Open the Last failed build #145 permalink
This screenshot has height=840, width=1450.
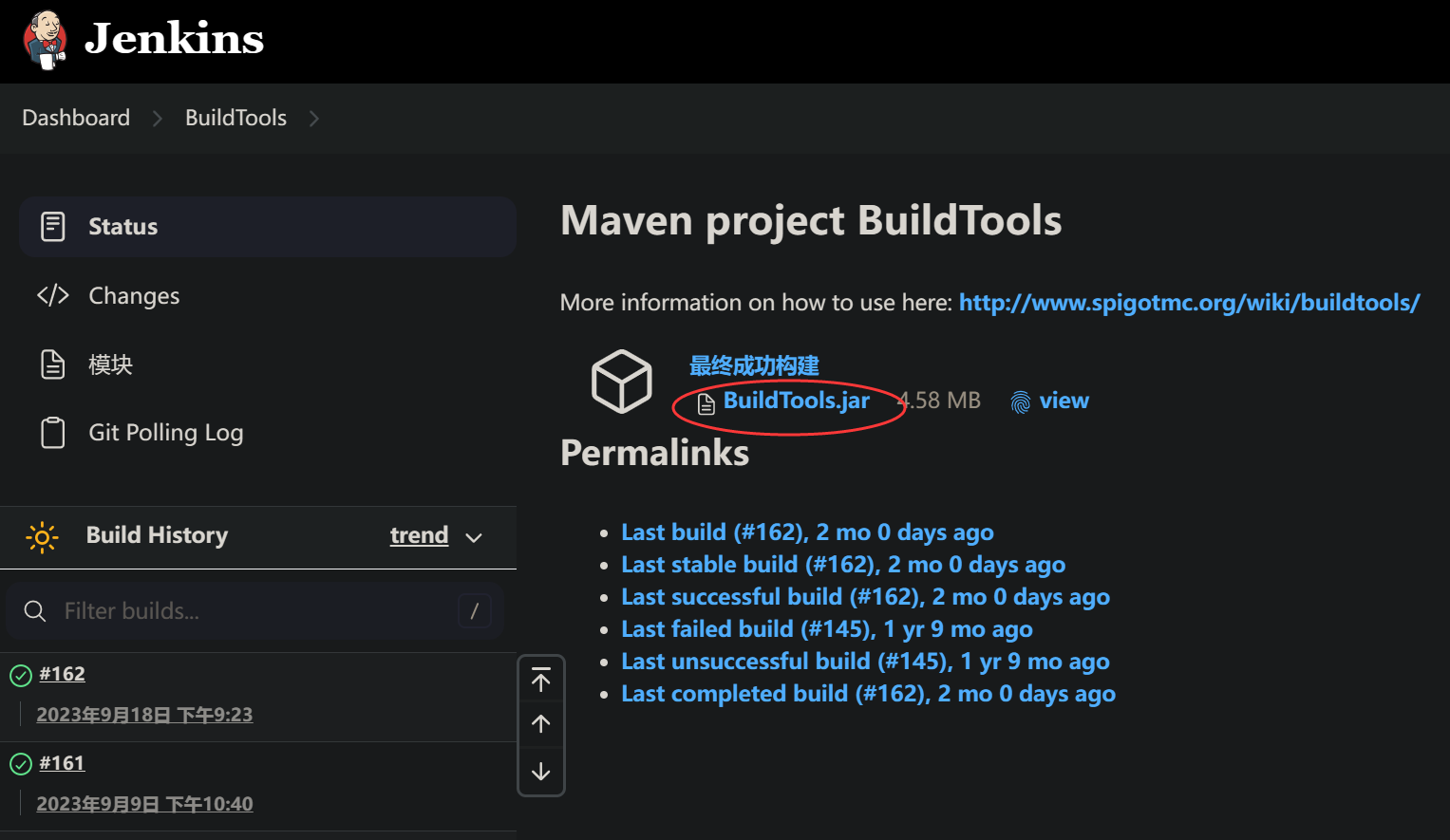[x=827, y=629]
